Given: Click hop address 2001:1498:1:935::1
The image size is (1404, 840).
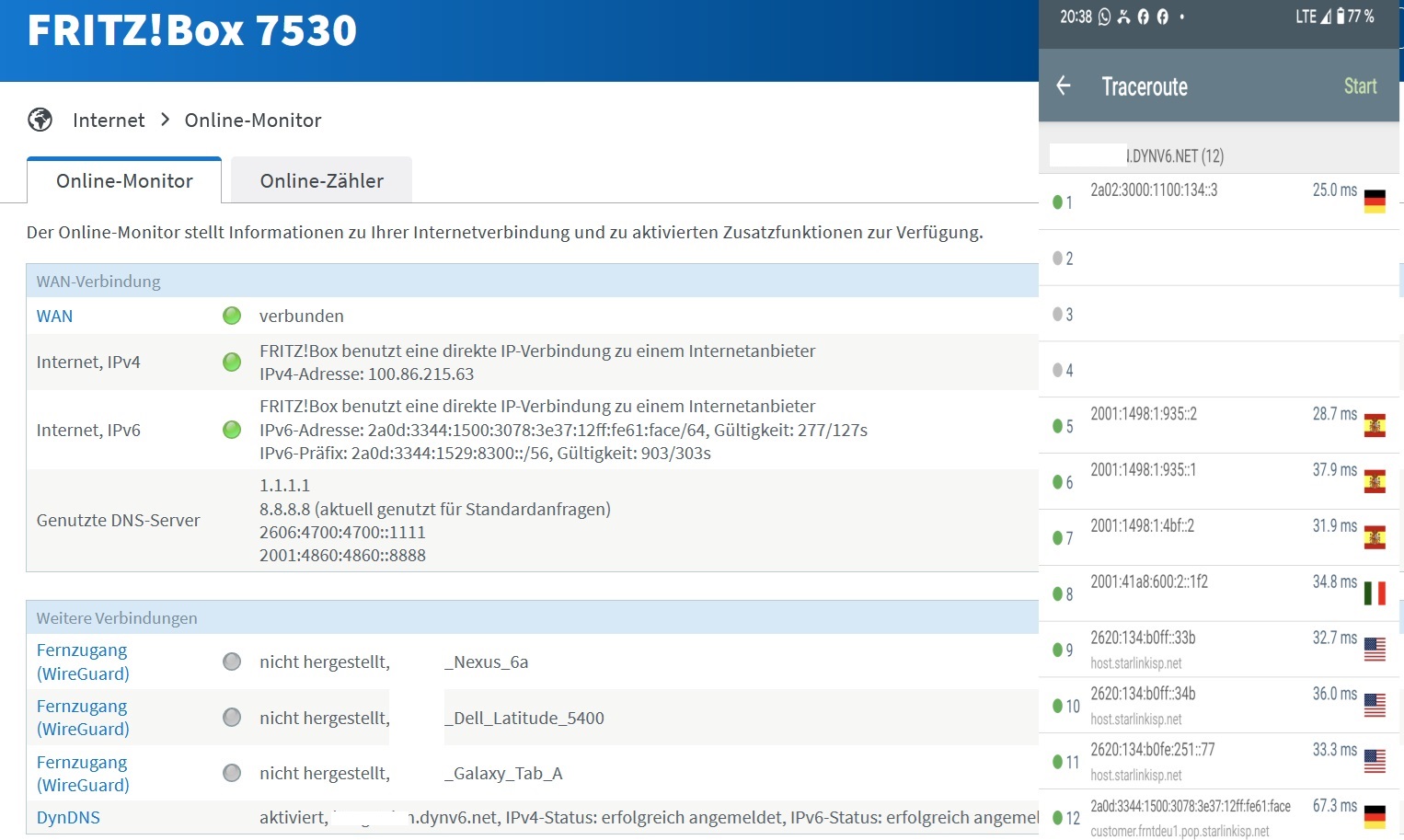Looking at the screenshot, I should click(1143, 470).
